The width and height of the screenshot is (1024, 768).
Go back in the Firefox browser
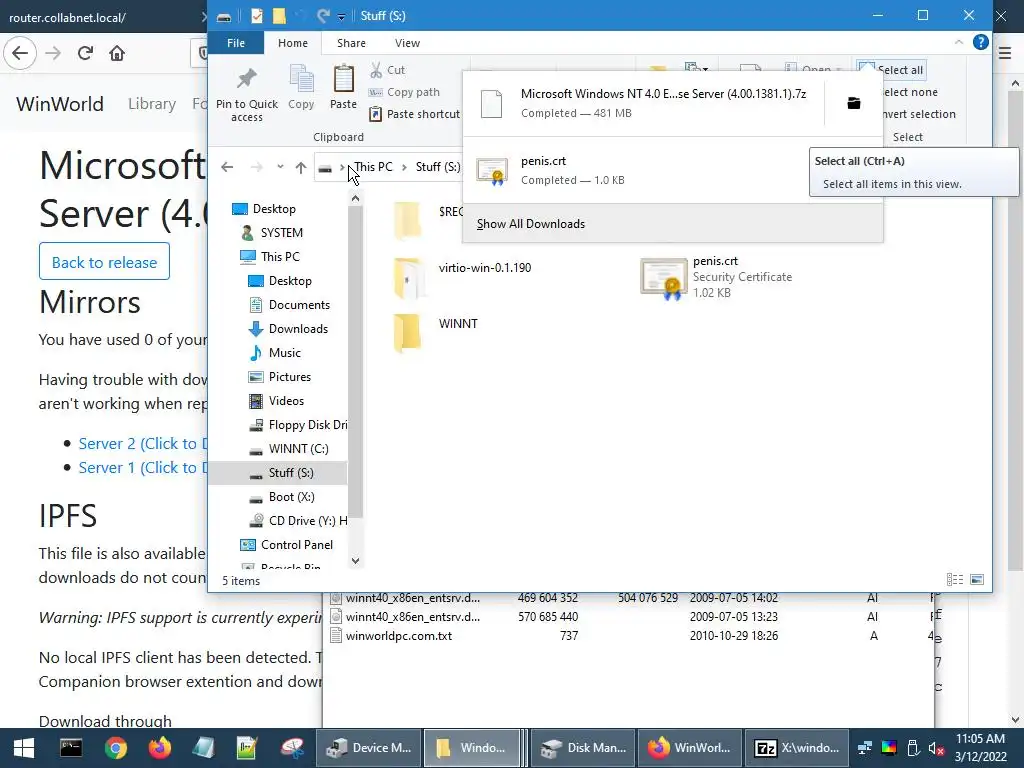(20, 53)
